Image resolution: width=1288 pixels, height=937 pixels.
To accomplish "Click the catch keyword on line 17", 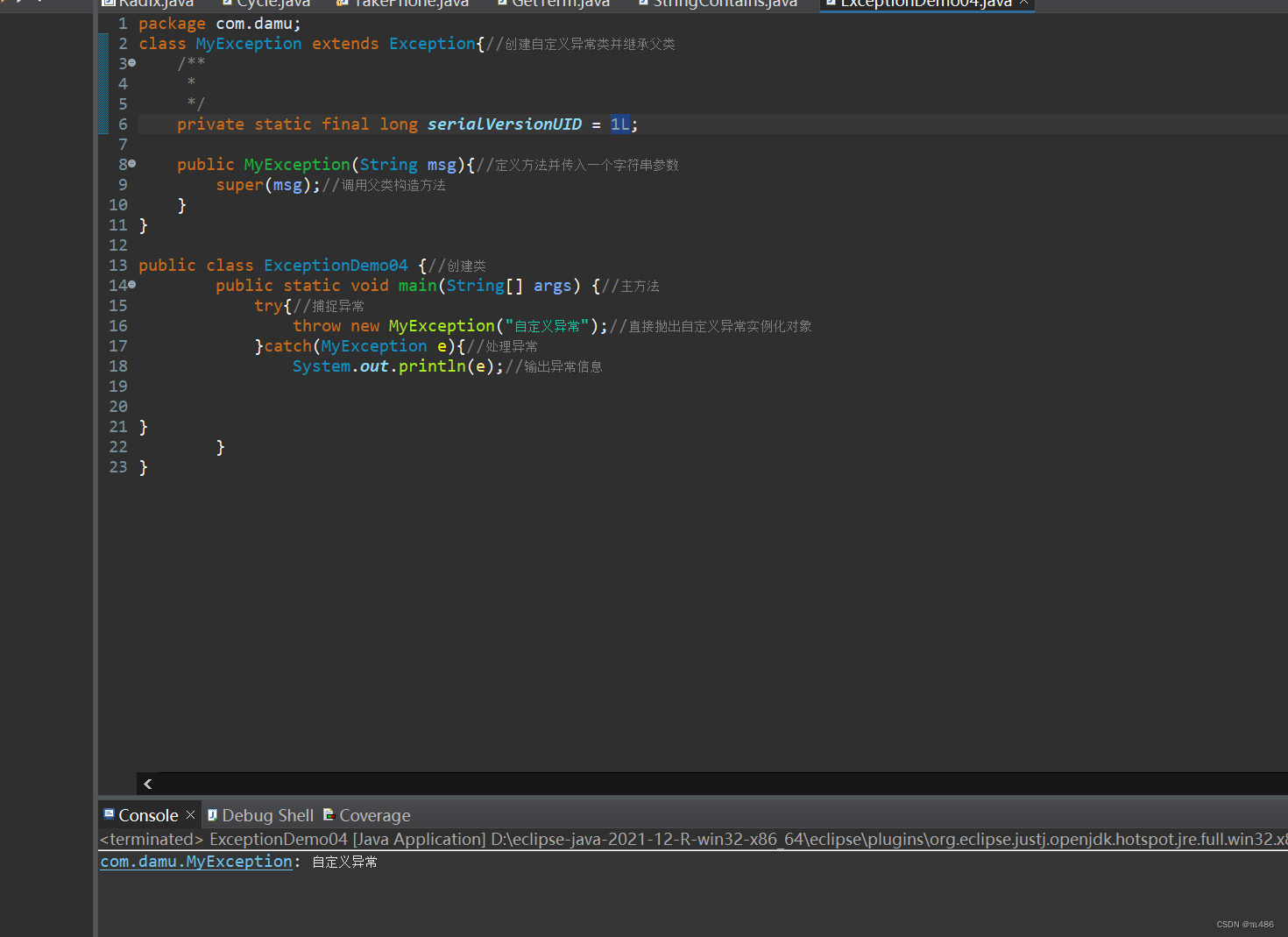I will [287, 346].
